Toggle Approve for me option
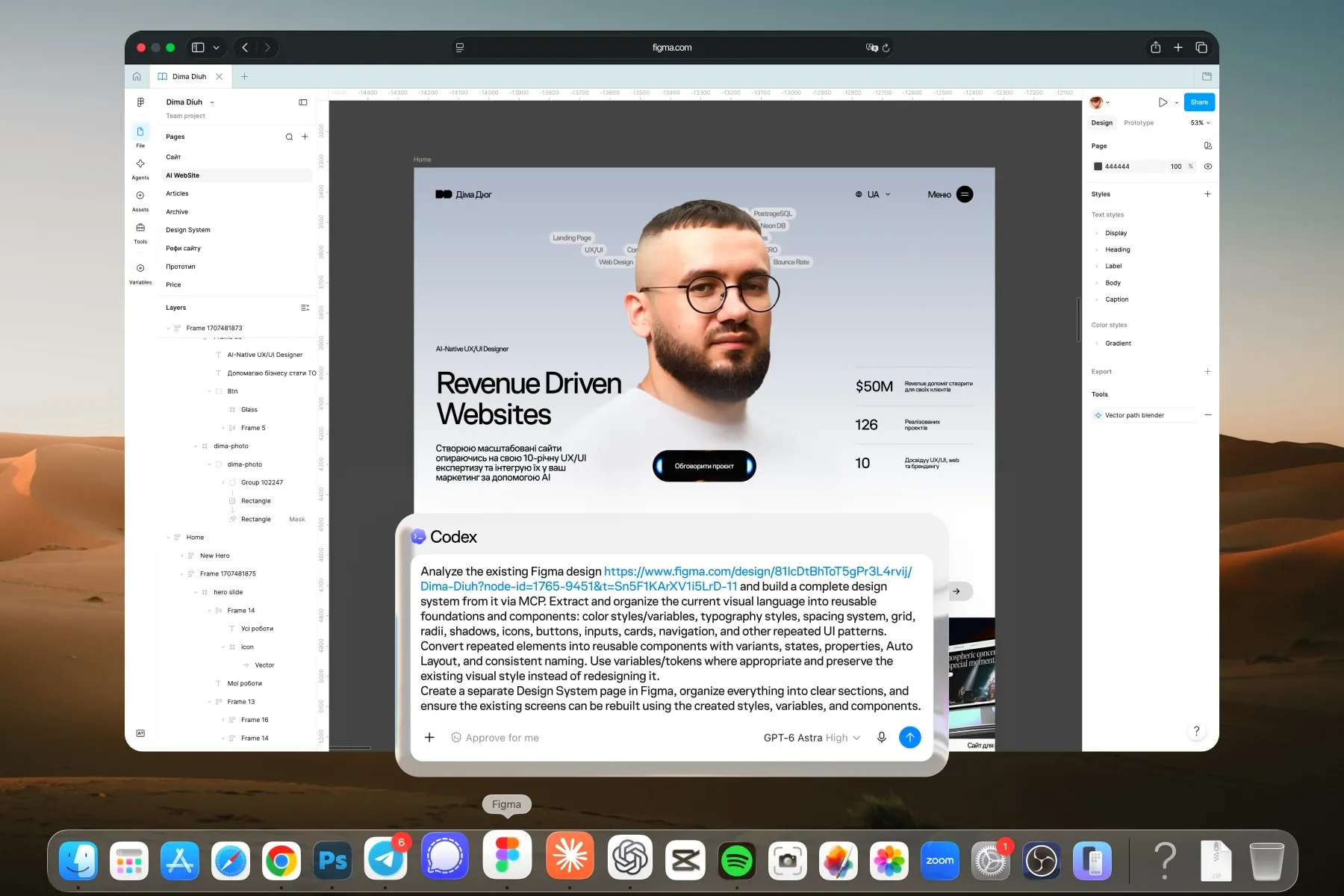Viewport: 1344px width, 896px height. (495, 738)
